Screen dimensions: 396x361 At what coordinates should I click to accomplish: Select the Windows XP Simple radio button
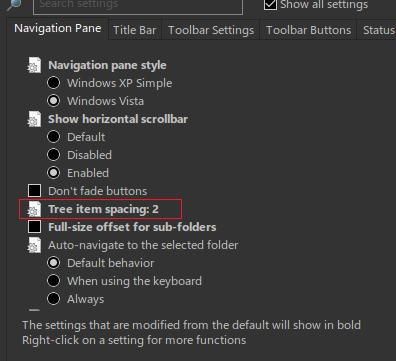point(54,83)
